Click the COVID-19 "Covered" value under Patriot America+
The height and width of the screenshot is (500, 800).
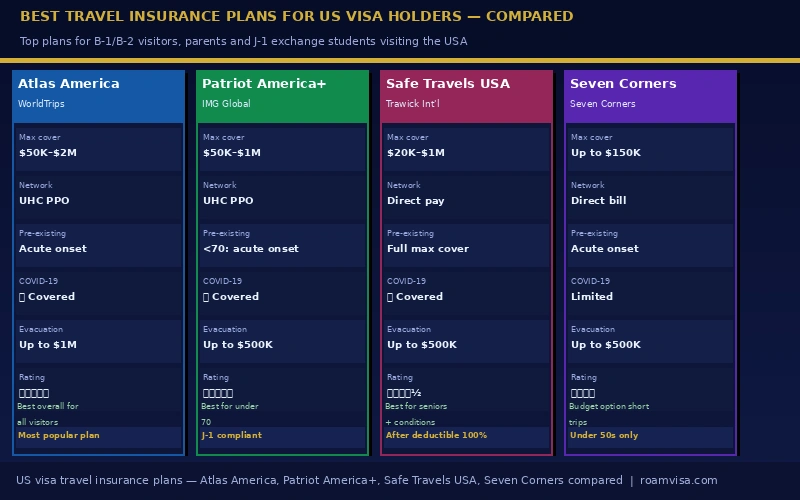(231, 296)
